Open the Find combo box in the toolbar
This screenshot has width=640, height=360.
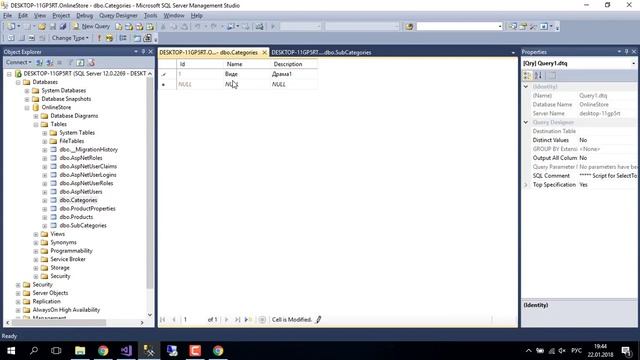[459, 27]
